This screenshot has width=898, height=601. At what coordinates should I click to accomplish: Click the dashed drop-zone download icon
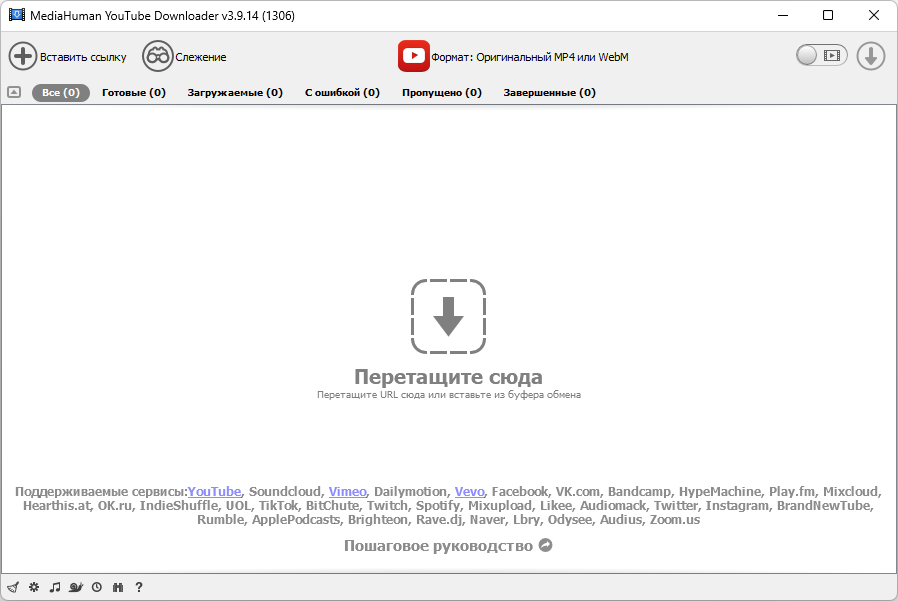pos(448,316)
